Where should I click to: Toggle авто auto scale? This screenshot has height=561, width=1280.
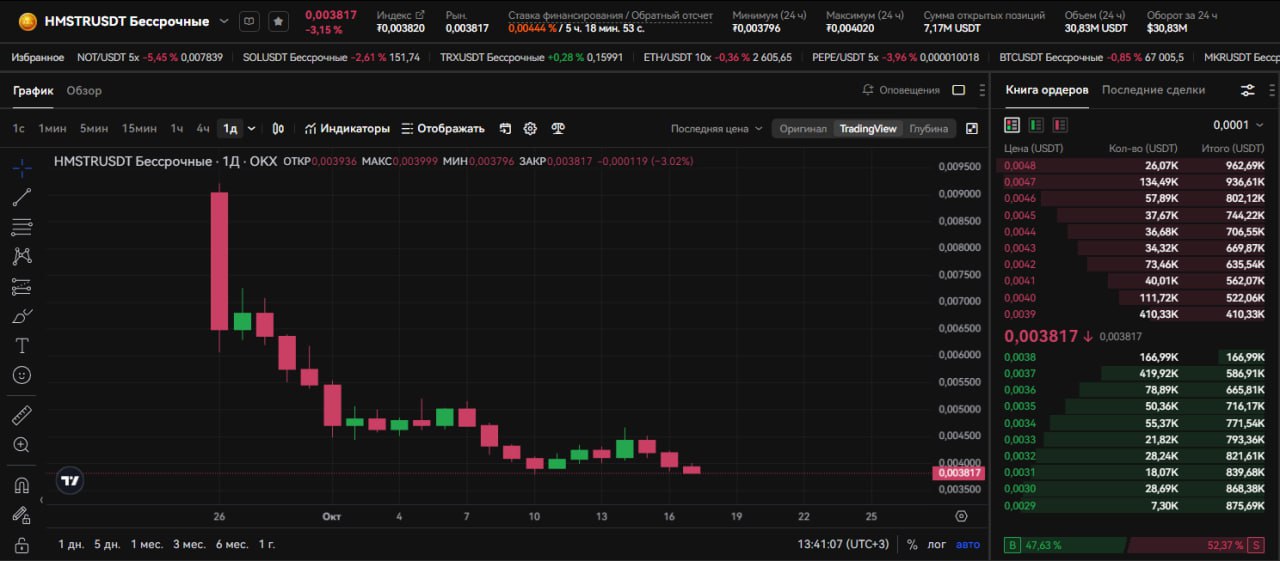(x=968, y=544)
